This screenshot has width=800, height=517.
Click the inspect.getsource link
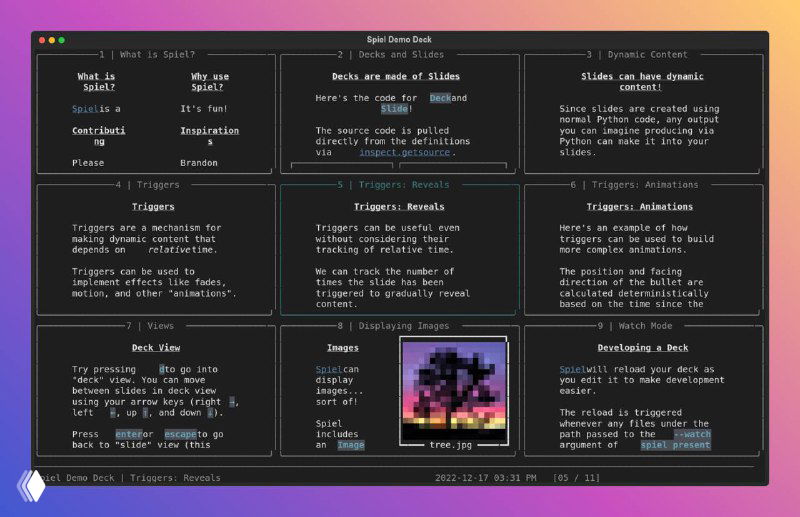click(x=405, y=152)
